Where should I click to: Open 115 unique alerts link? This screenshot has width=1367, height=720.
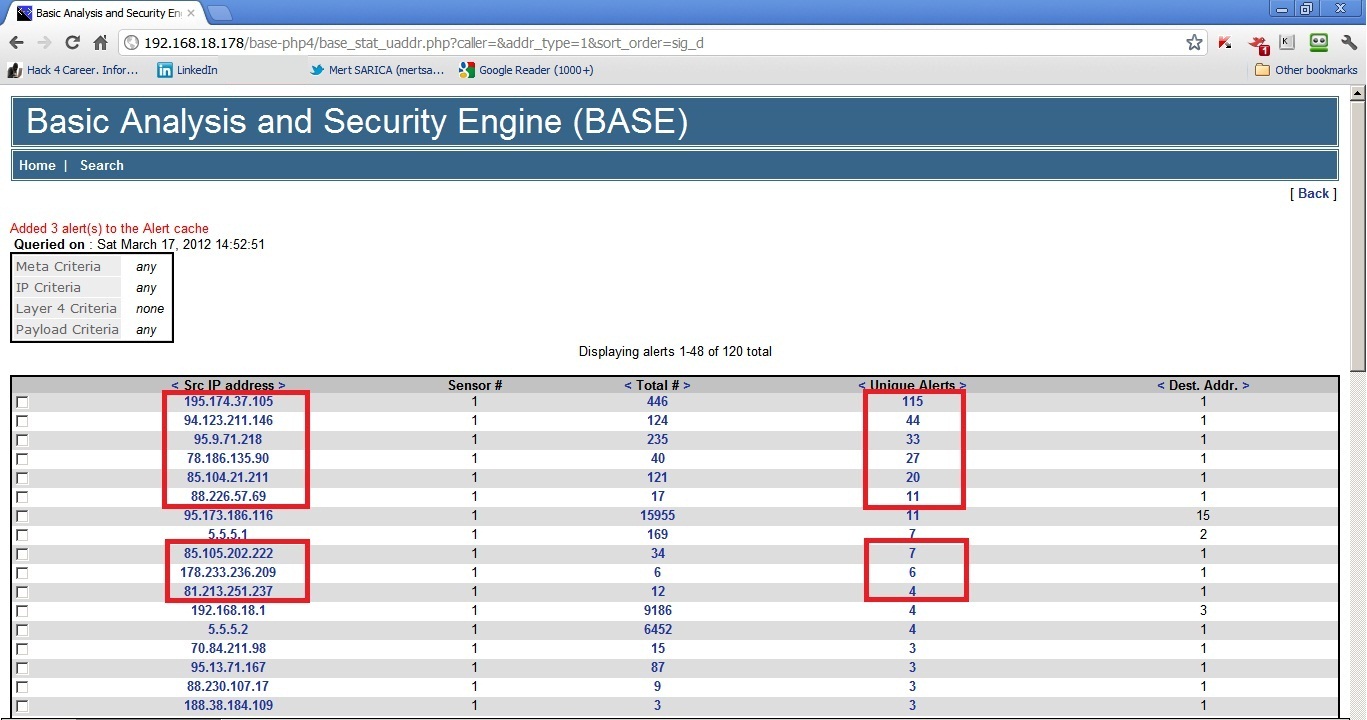(912, 401)
